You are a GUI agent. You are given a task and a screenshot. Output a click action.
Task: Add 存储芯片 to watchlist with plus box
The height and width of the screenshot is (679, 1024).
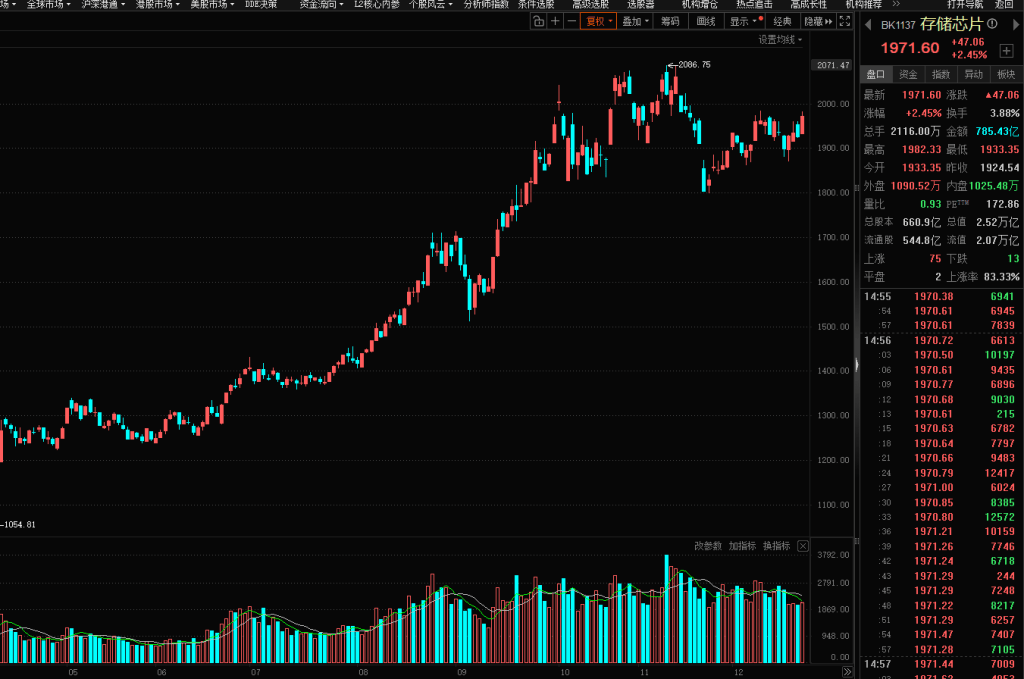click(x=1005, y=51)
